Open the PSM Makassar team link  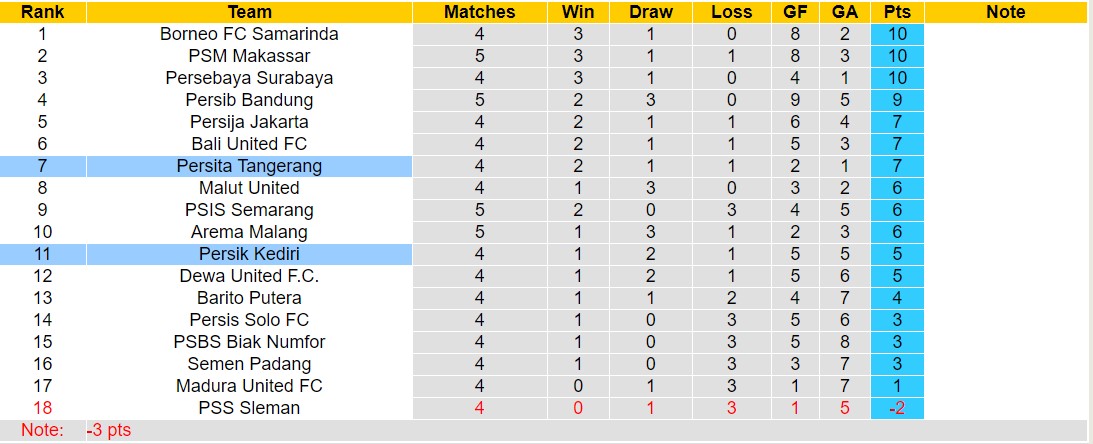[249, 56]
